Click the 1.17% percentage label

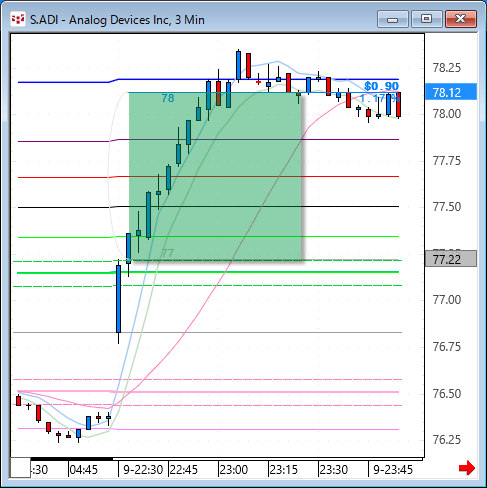tap(380, 98)
